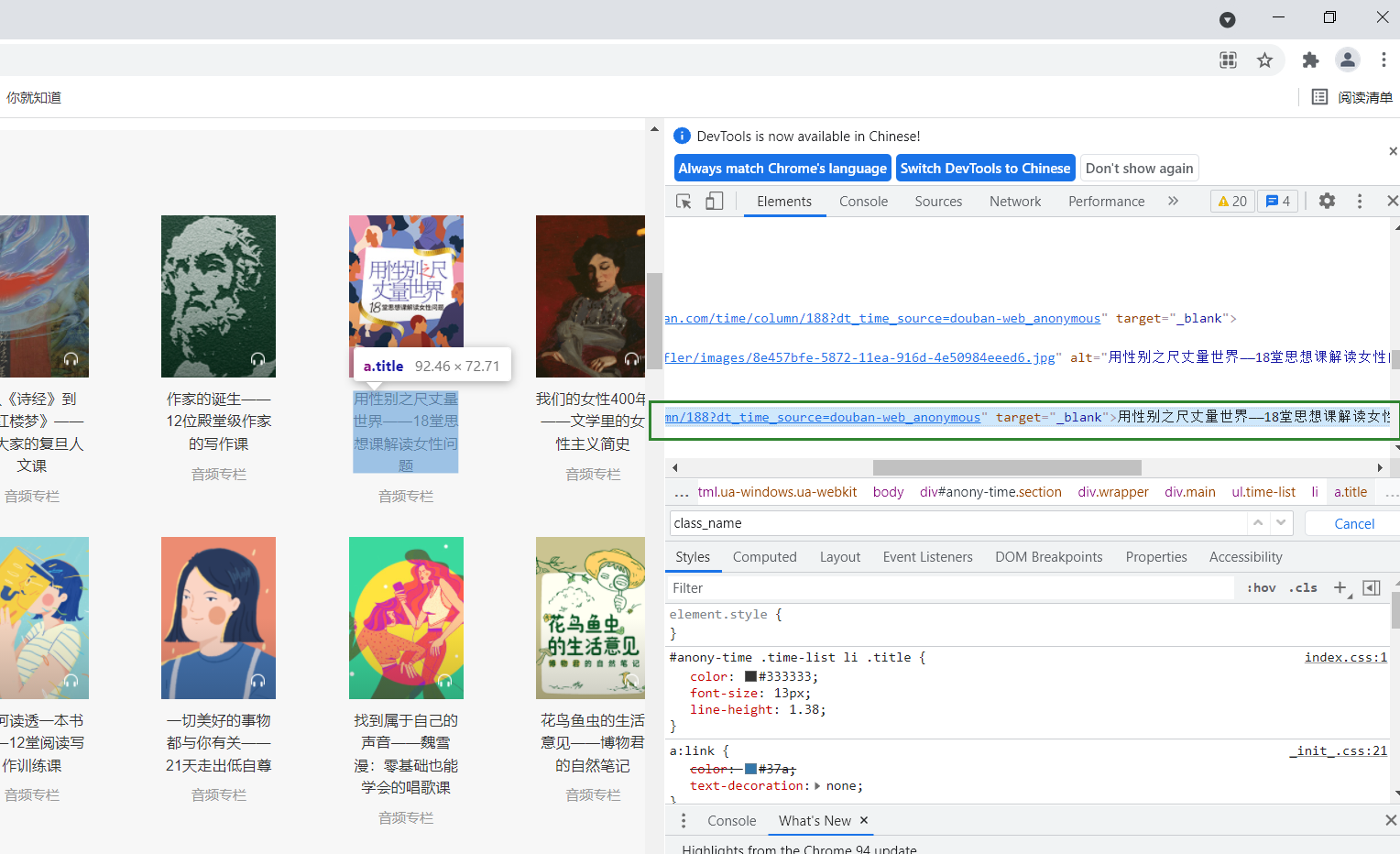Open the Computed styles tab

[x=764, y=556]
